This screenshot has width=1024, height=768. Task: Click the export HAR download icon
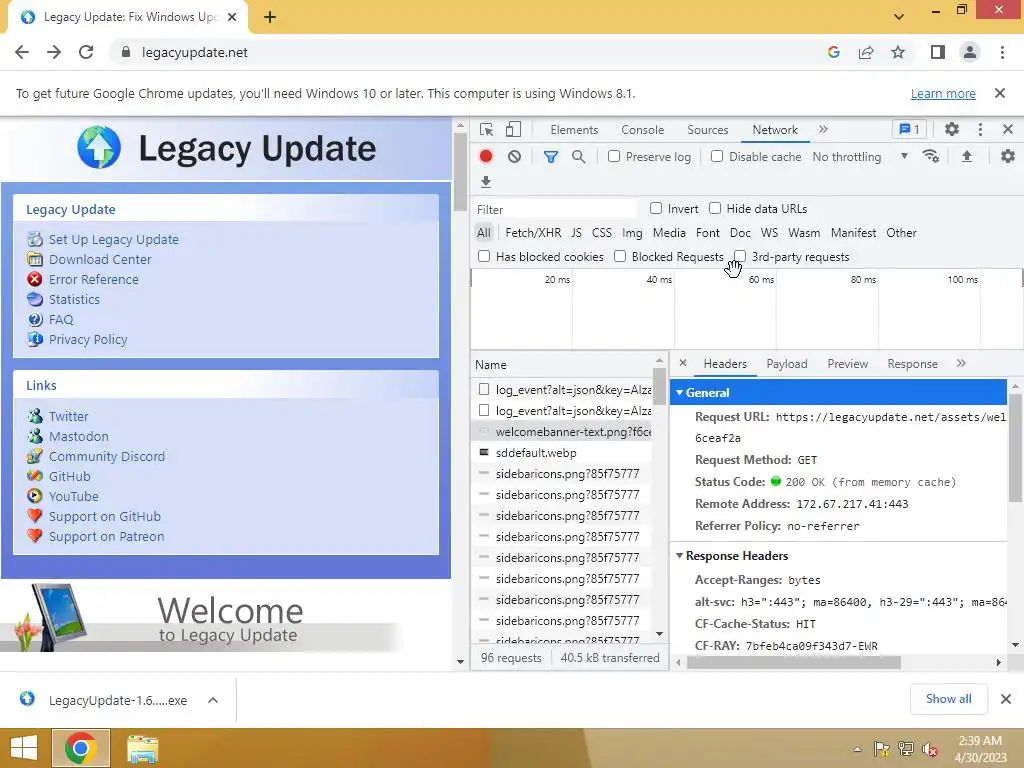485,182
